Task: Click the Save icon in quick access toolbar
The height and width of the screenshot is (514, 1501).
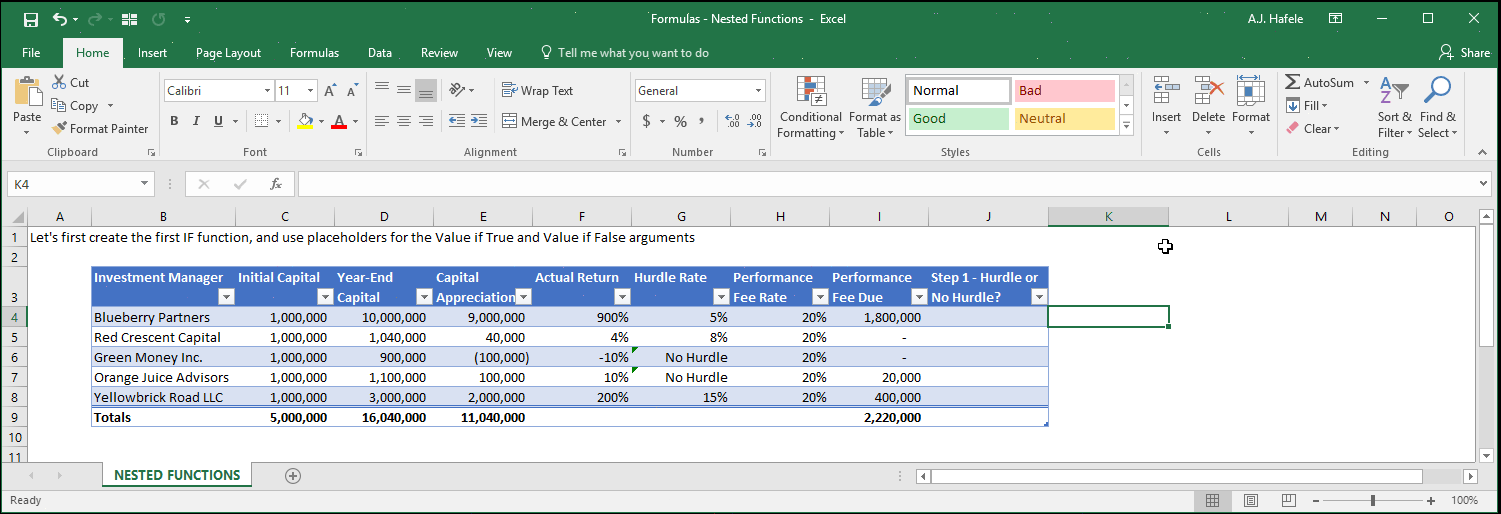Action: tap(30, 19)
